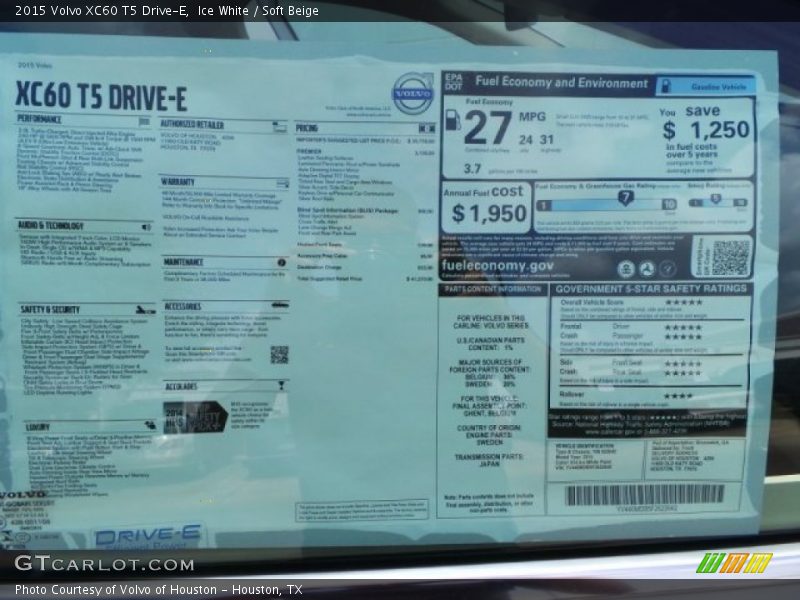Click the 2014 IIHS Top Safety Pick badge
The width and height of the screenshot is (800, 600).
[x=194, y=417]
